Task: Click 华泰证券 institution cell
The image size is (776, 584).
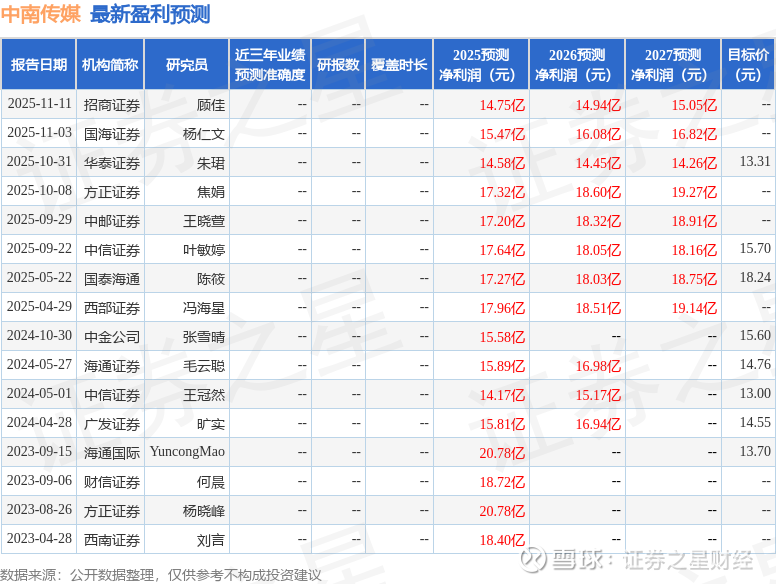Action: (112, 163)
